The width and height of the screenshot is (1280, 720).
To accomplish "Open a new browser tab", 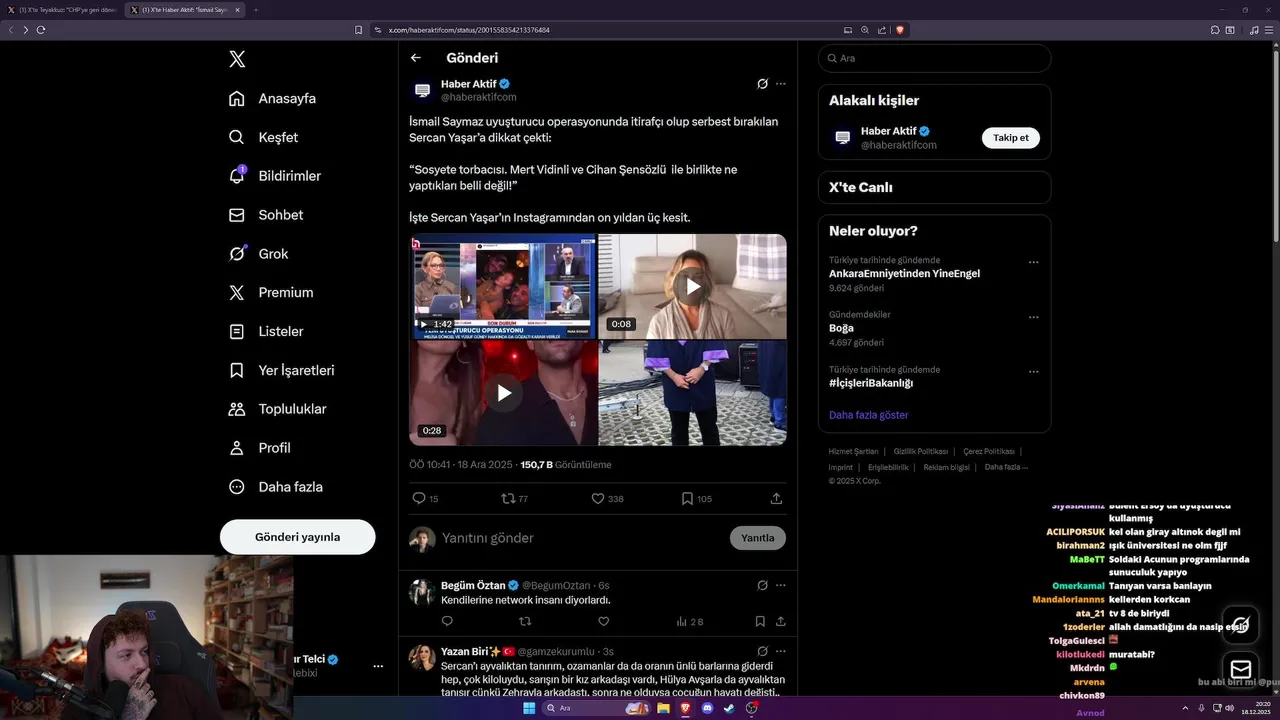I will [255, 10].
